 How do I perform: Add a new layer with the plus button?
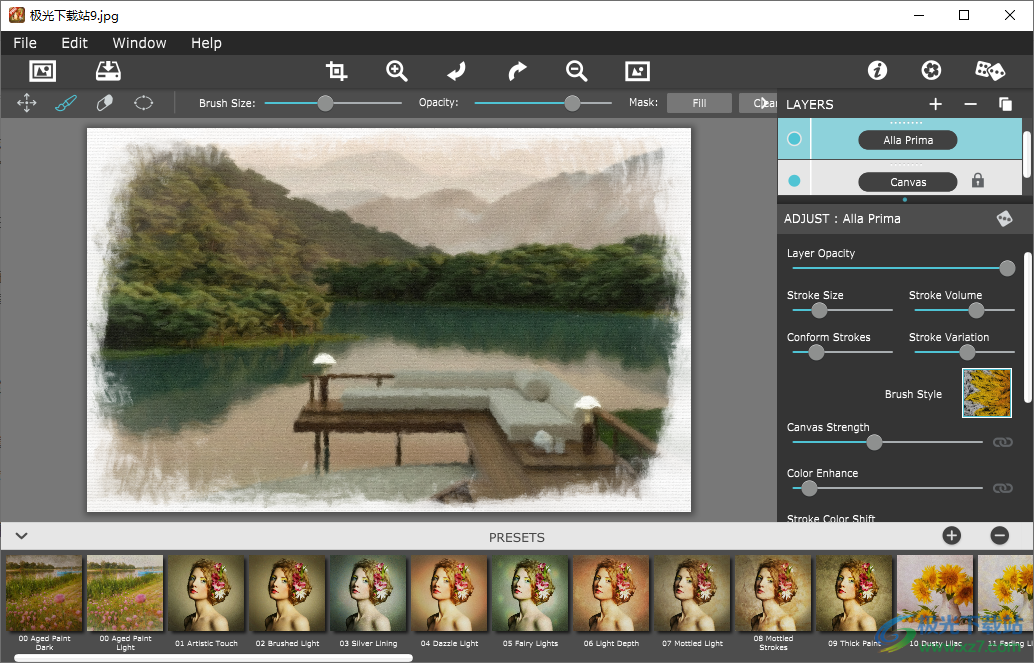point(935,104)
